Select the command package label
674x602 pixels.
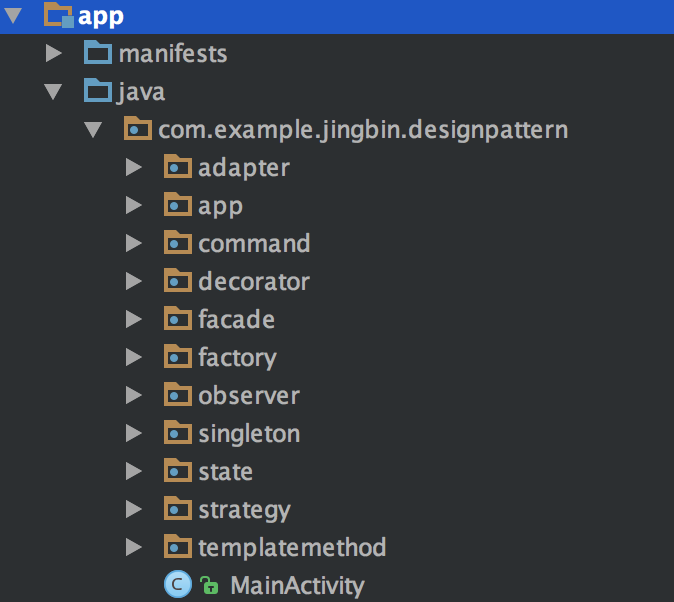click(x=254, y=243)
